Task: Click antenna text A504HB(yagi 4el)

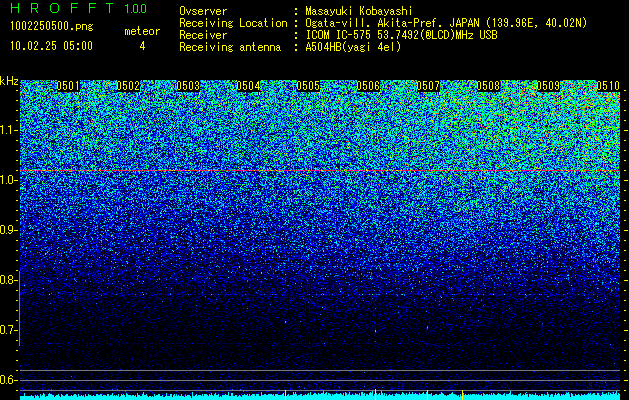Action: point(353,47)
